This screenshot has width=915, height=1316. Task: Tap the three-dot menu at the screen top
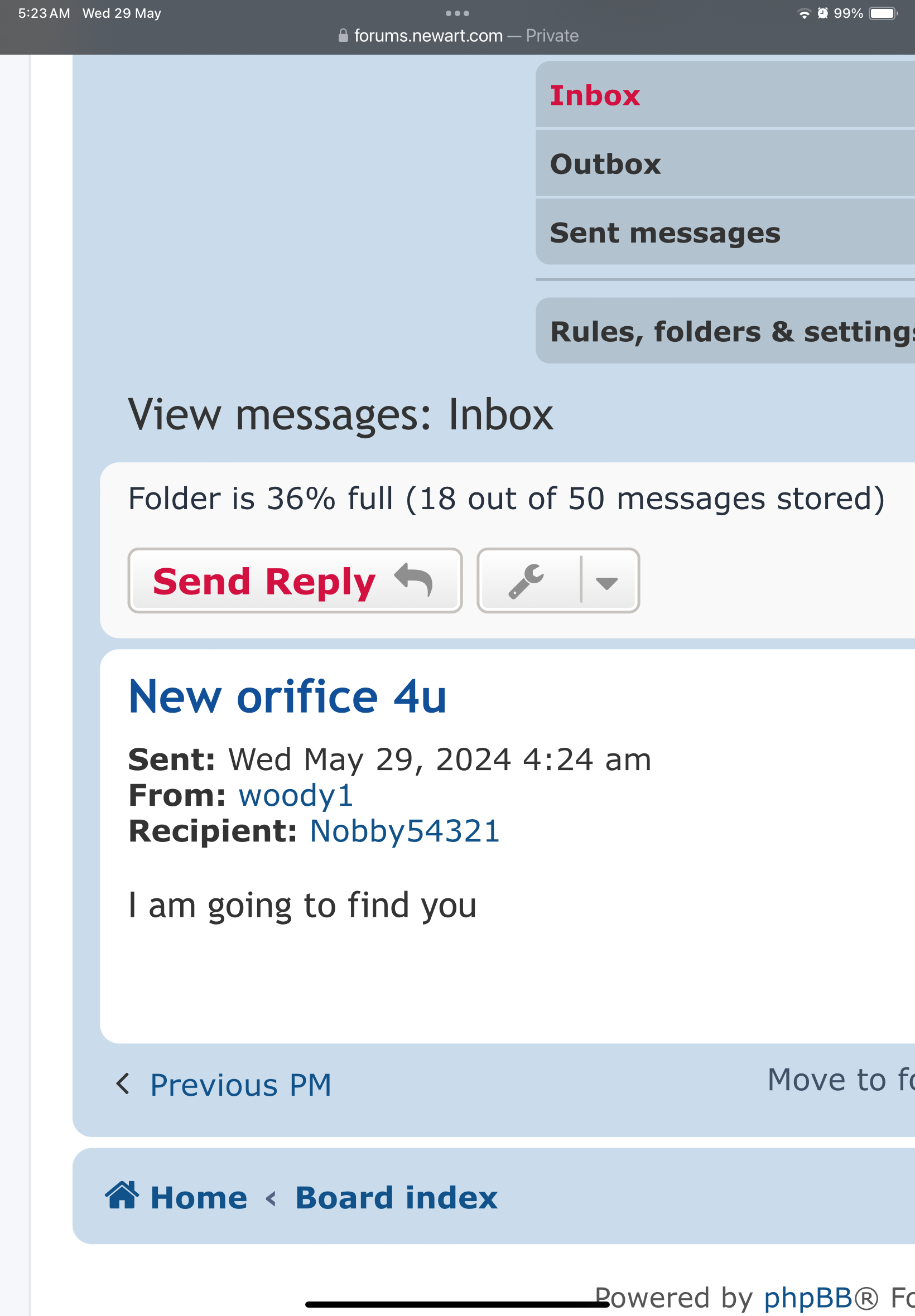458,13
